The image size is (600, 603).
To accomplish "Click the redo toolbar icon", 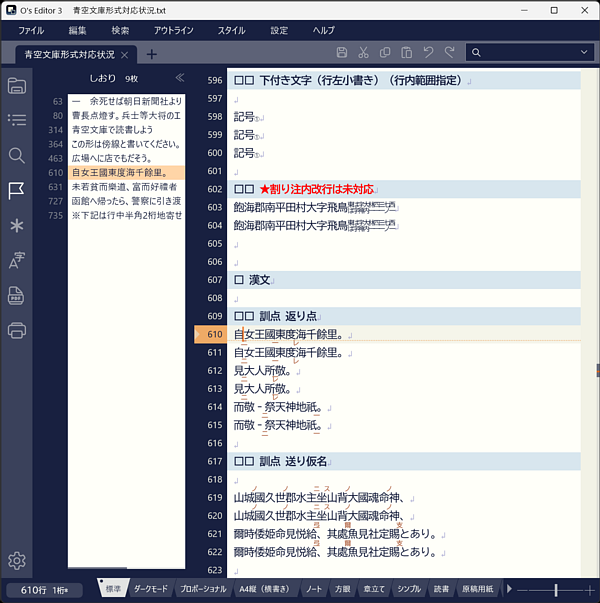I will click(x=449, y=52).
